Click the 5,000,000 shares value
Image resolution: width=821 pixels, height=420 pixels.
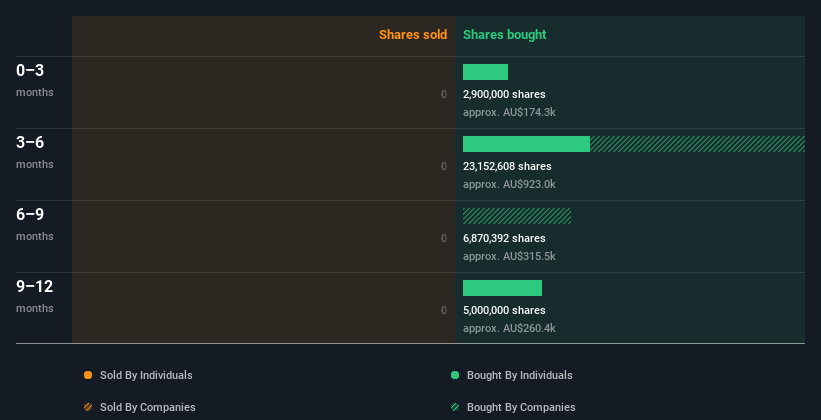pos(504,311)
